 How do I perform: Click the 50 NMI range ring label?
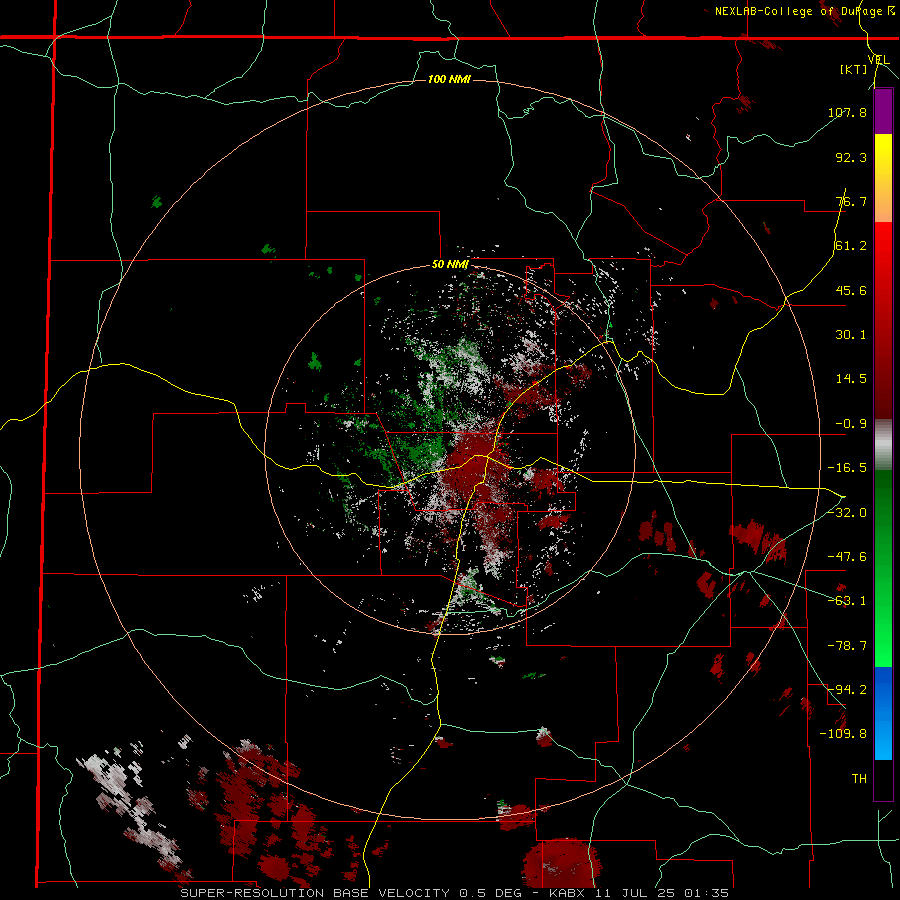pyautogui.click(x=450, y=265)
